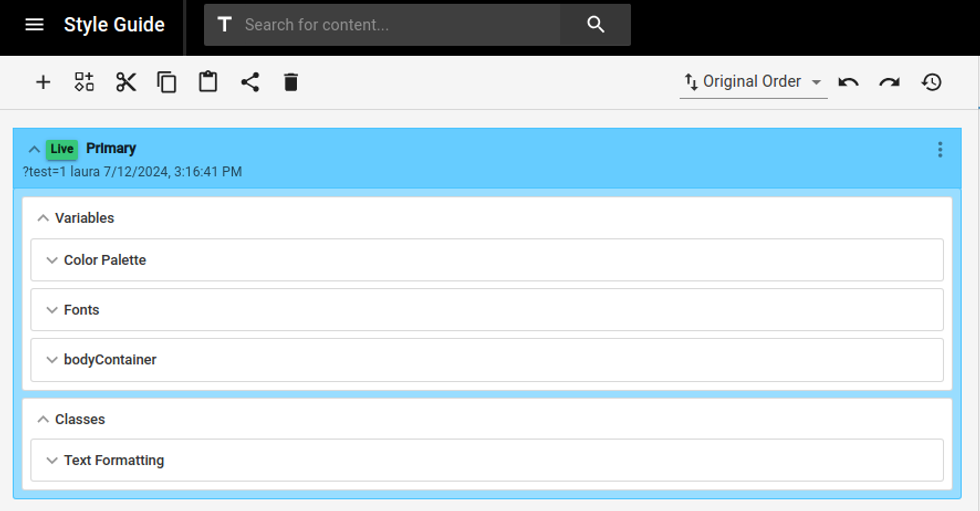Viewport: 980px width, 511px height.
Task: Click the add widgets toolbar icon
Action: pos(84,82)
